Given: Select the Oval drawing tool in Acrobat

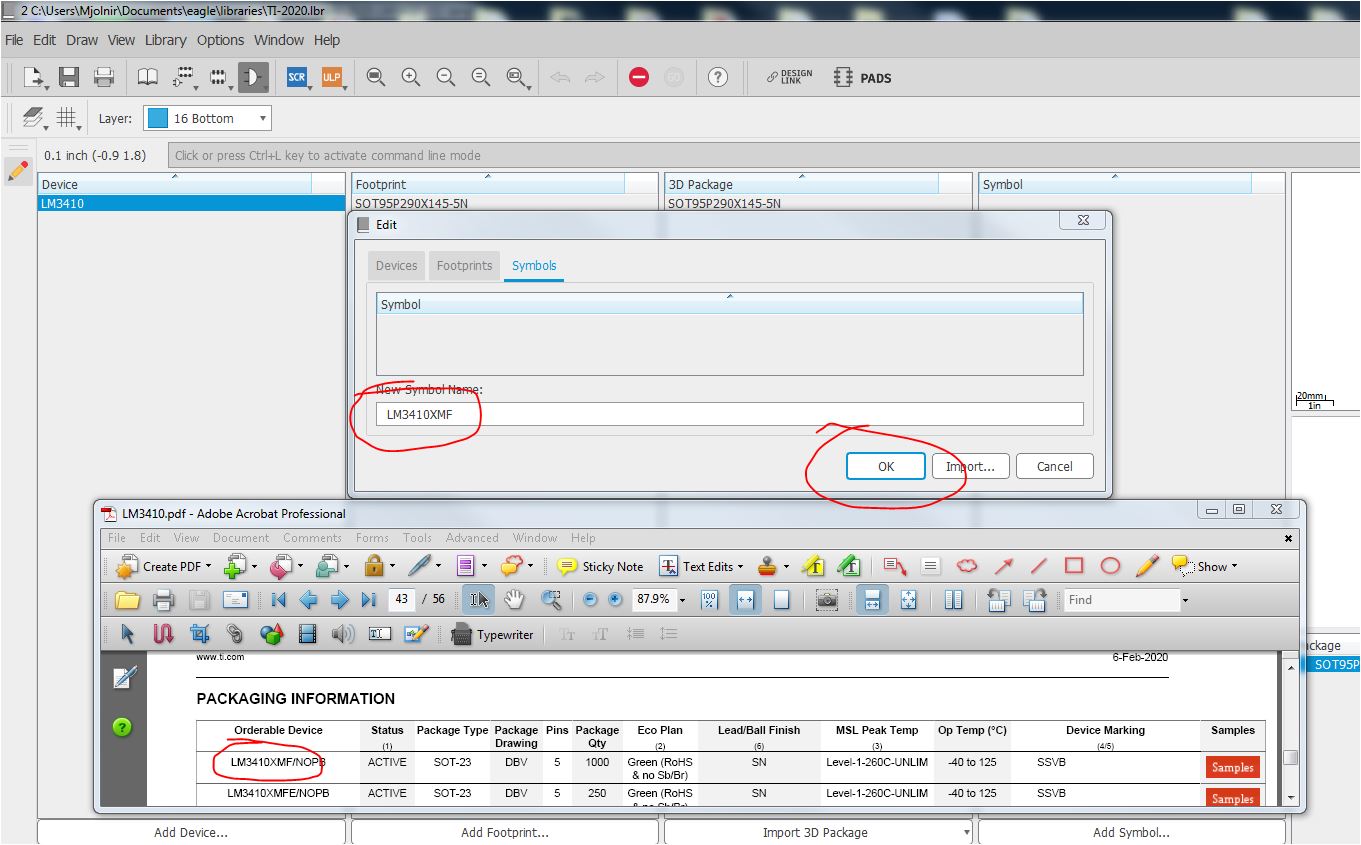Looking at the screenshot, I should tap(1110, 566).
